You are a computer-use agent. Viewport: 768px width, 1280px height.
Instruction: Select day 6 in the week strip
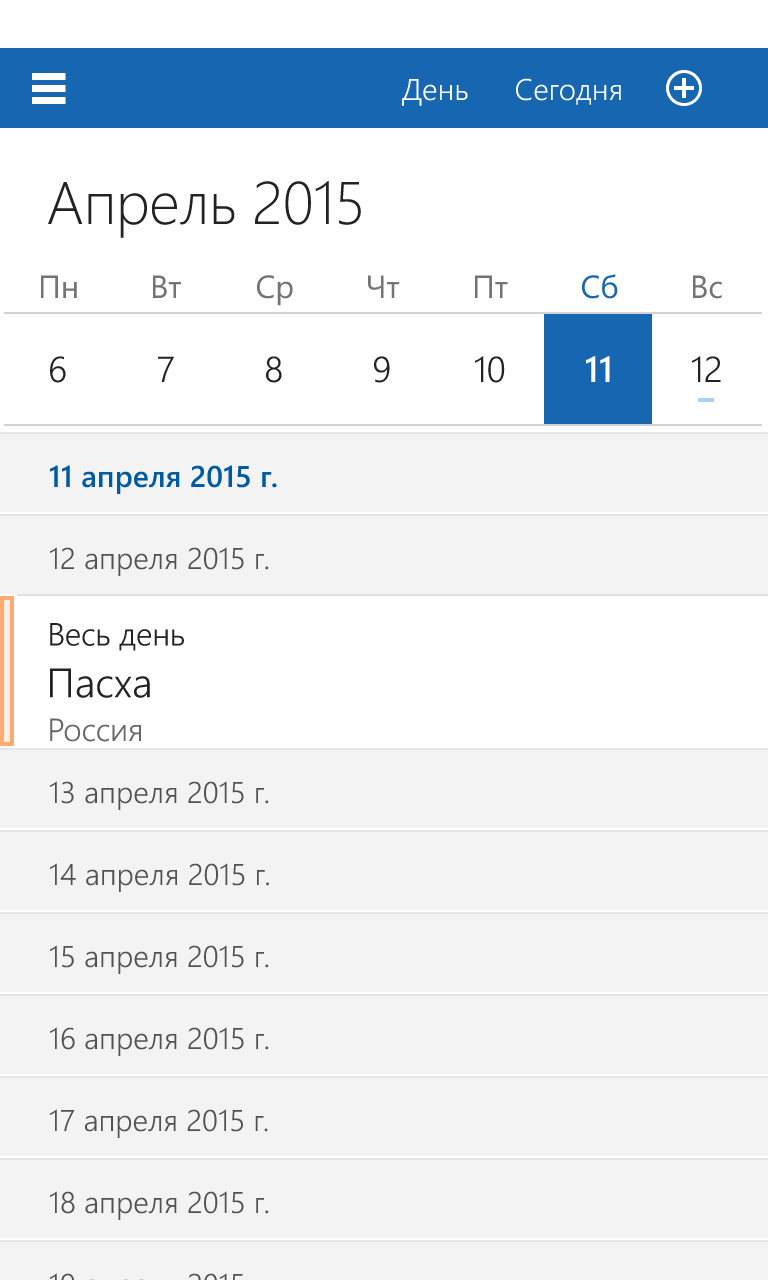[x=58, y=370]
